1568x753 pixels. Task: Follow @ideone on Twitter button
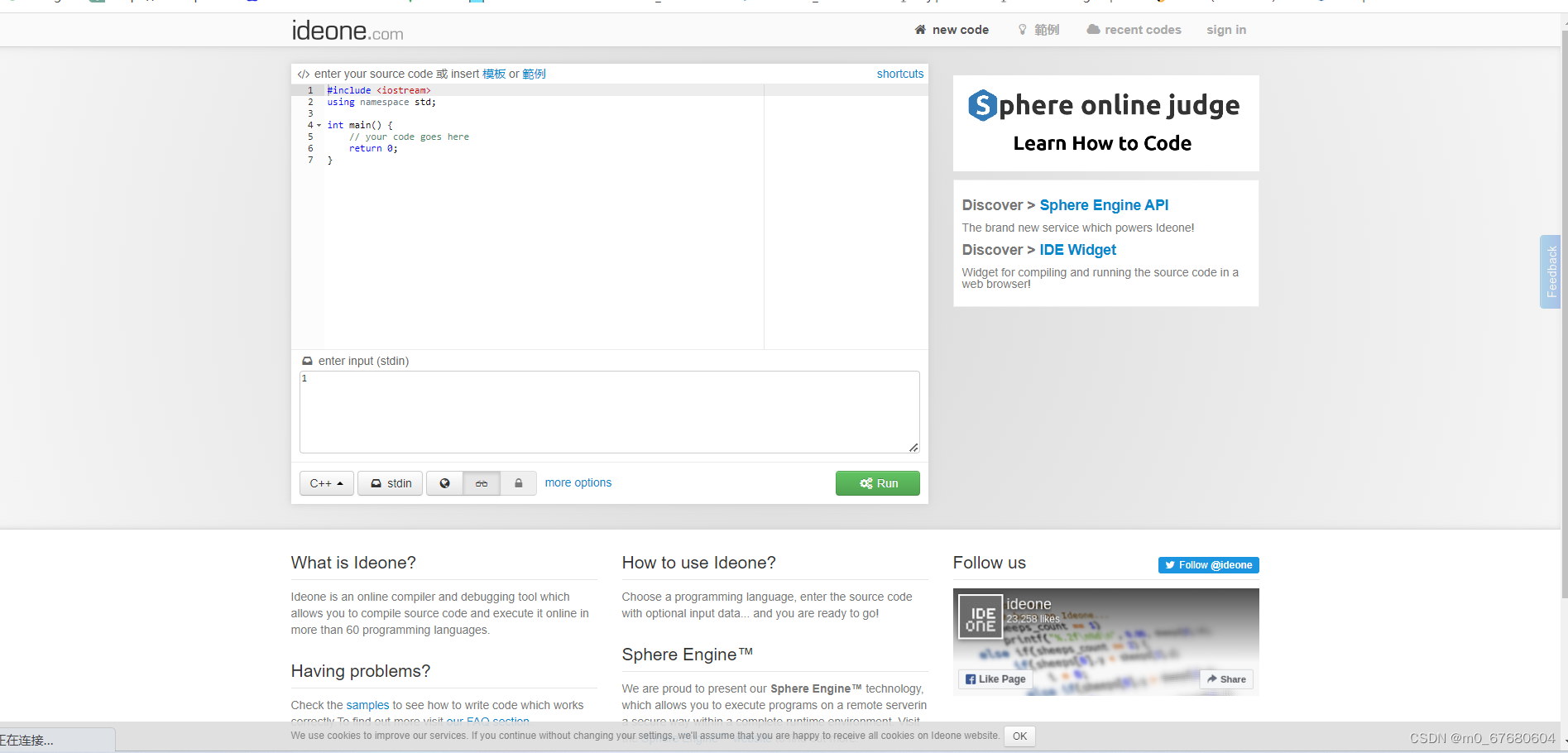click(x=1208, y=565)
